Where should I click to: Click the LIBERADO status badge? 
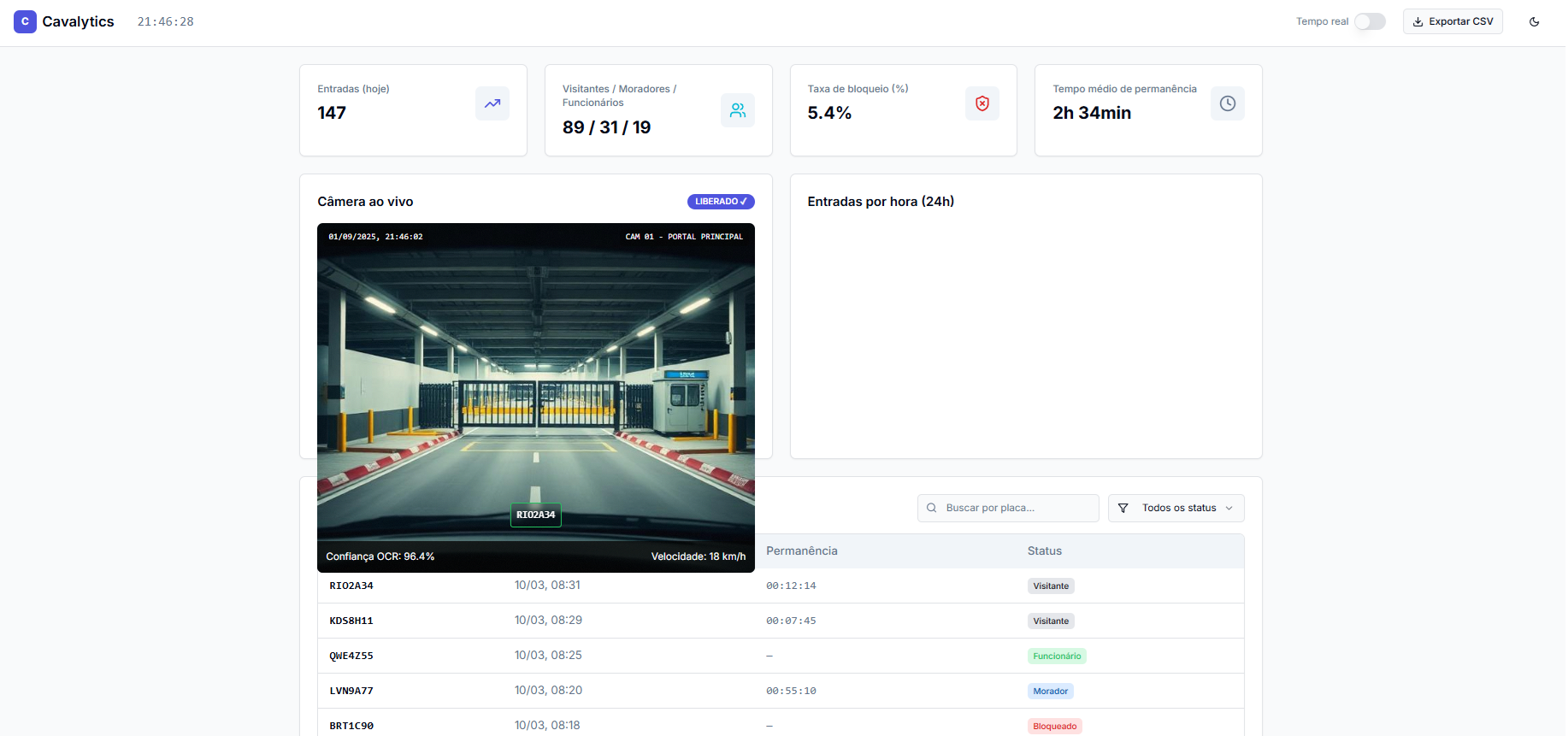pyautogui.click(x=720, y=202)
